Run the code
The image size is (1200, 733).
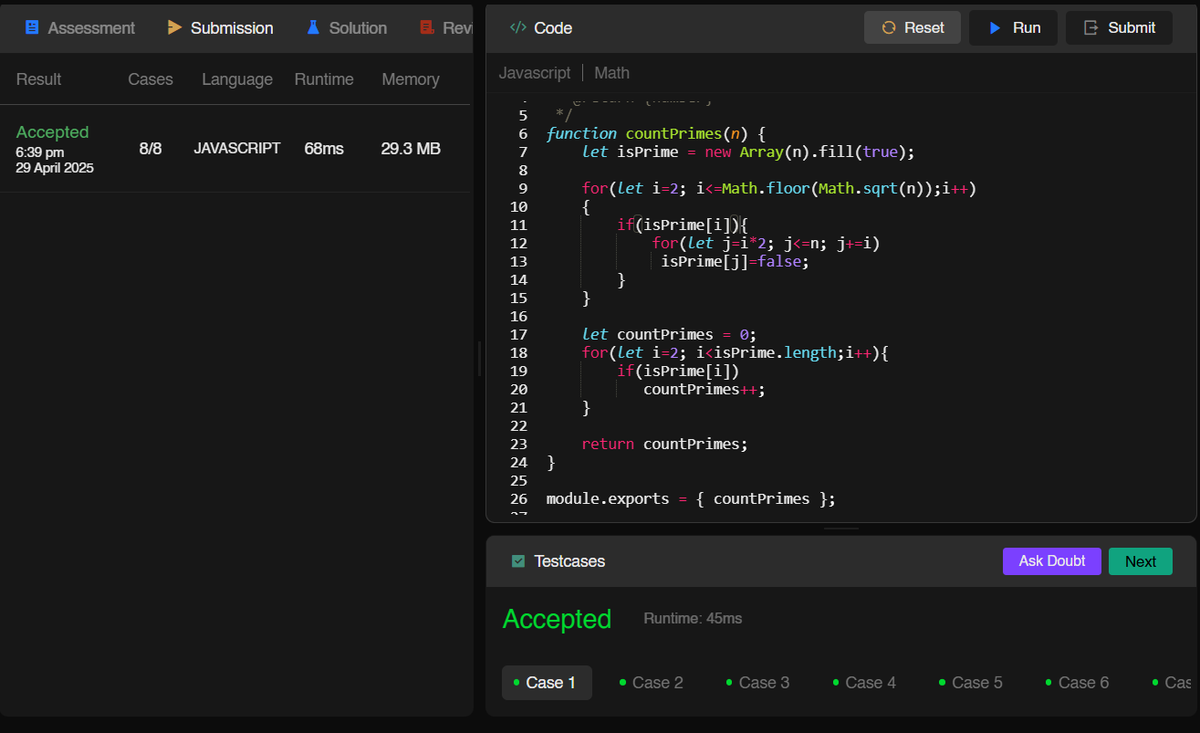point(1014,28)
